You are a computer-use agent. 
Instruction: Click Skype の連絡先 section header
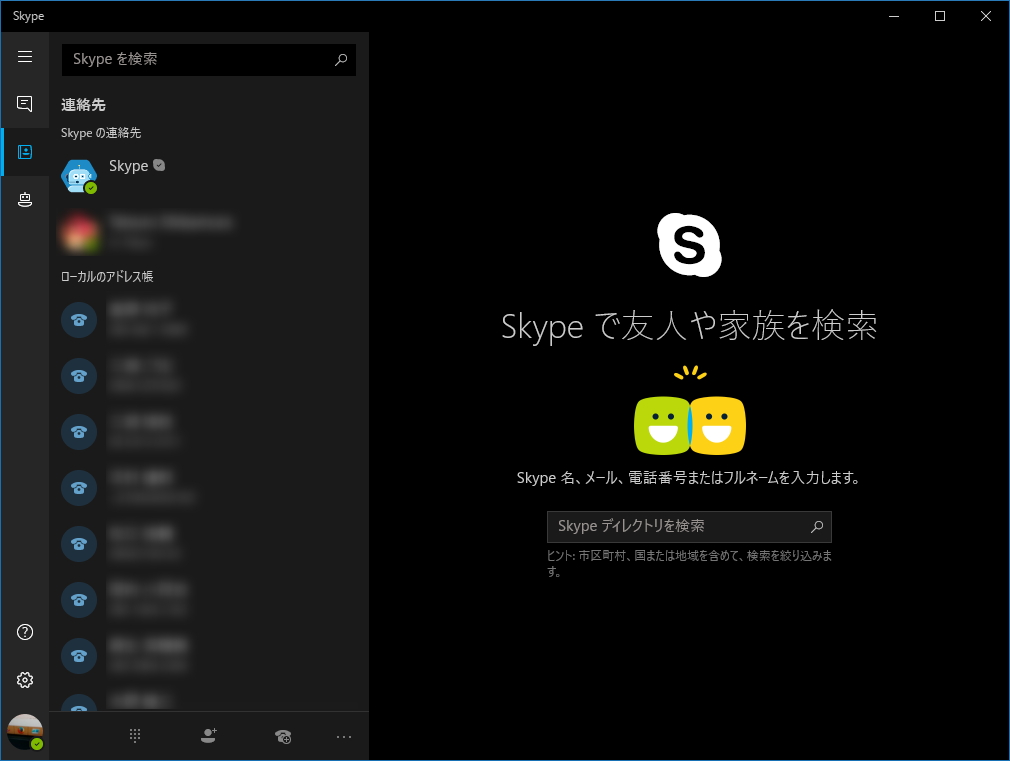point(101,133)
